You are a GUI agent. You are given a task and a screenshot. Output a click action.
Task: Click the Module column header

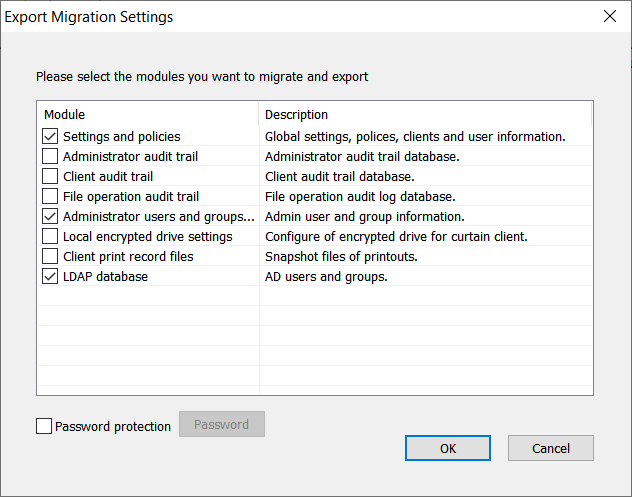coord(147,114)
